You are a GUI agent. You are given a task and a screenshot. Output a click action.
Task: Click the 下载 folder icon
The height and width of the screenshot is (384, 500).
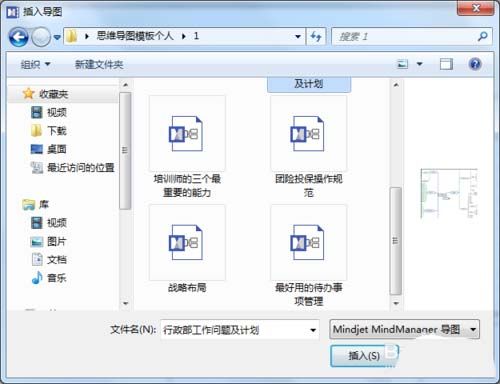pos(36,130)
